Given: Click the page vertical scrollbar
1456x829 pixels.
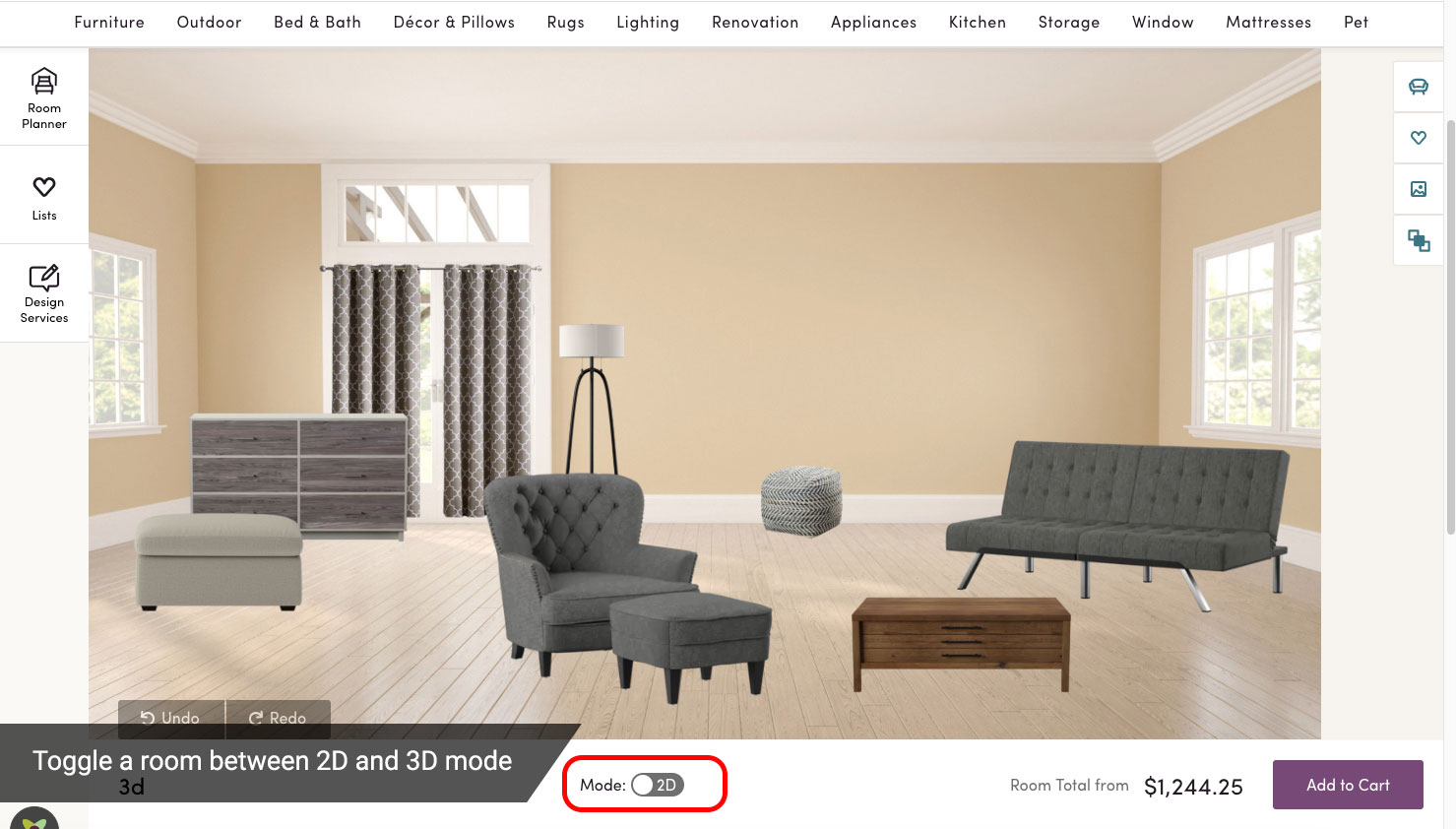Looking at the screenshot, I should coord(1450,325).
